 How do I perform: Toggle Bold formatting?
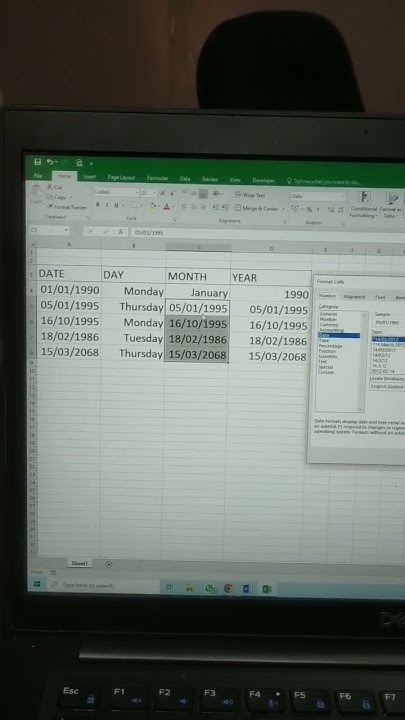[x=97, y=205]
